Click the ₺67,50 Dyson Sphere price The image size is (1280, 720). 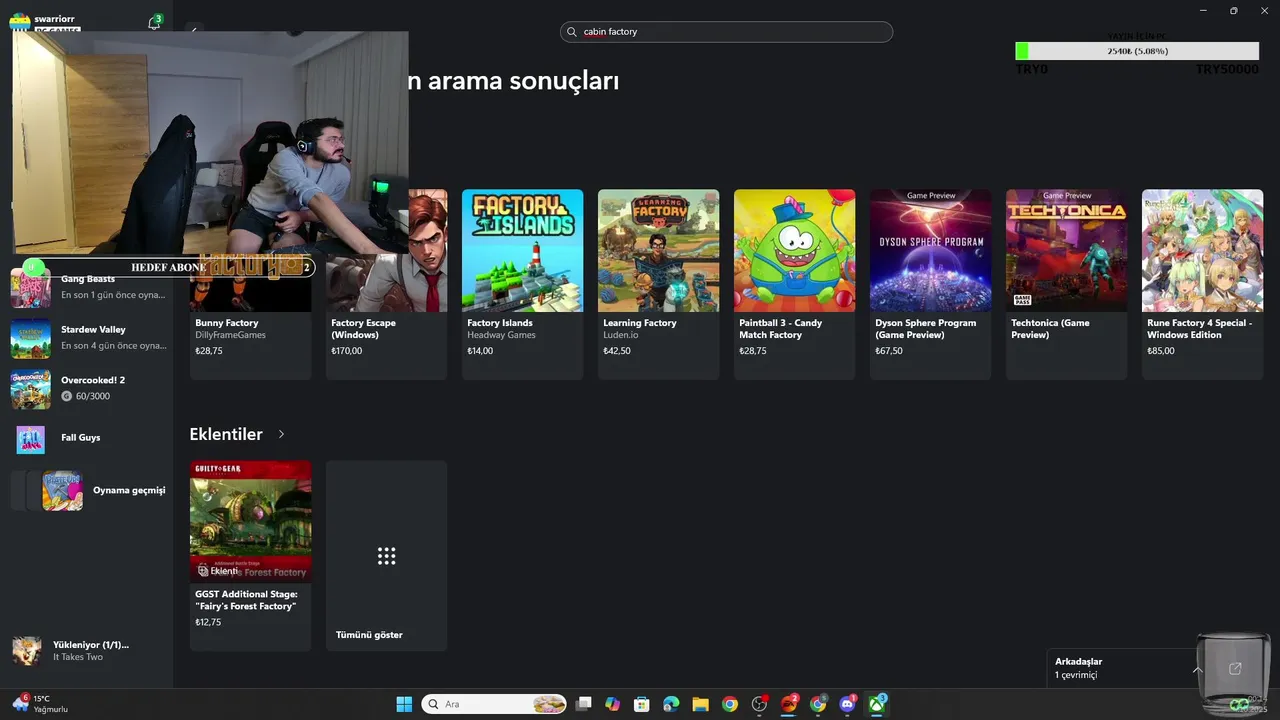(x=889, y=351)
